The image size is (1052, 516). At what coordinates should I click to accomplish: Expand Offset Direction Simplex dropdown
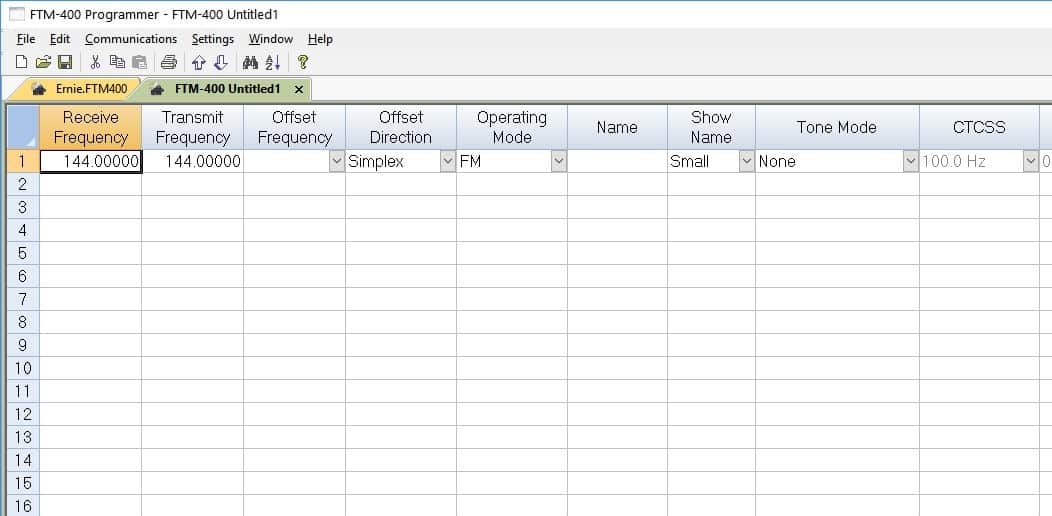pyautogui.click(x=448, y=161)
